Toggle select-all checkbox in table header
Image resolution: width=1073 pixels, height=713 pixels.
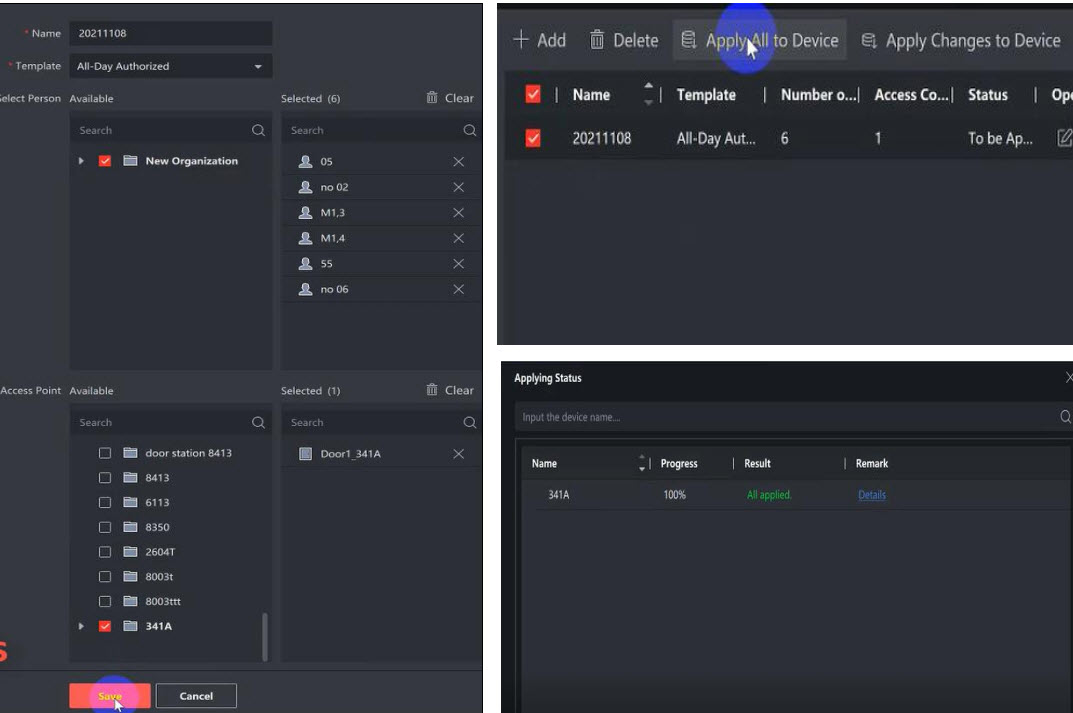[x=533, y=95]
